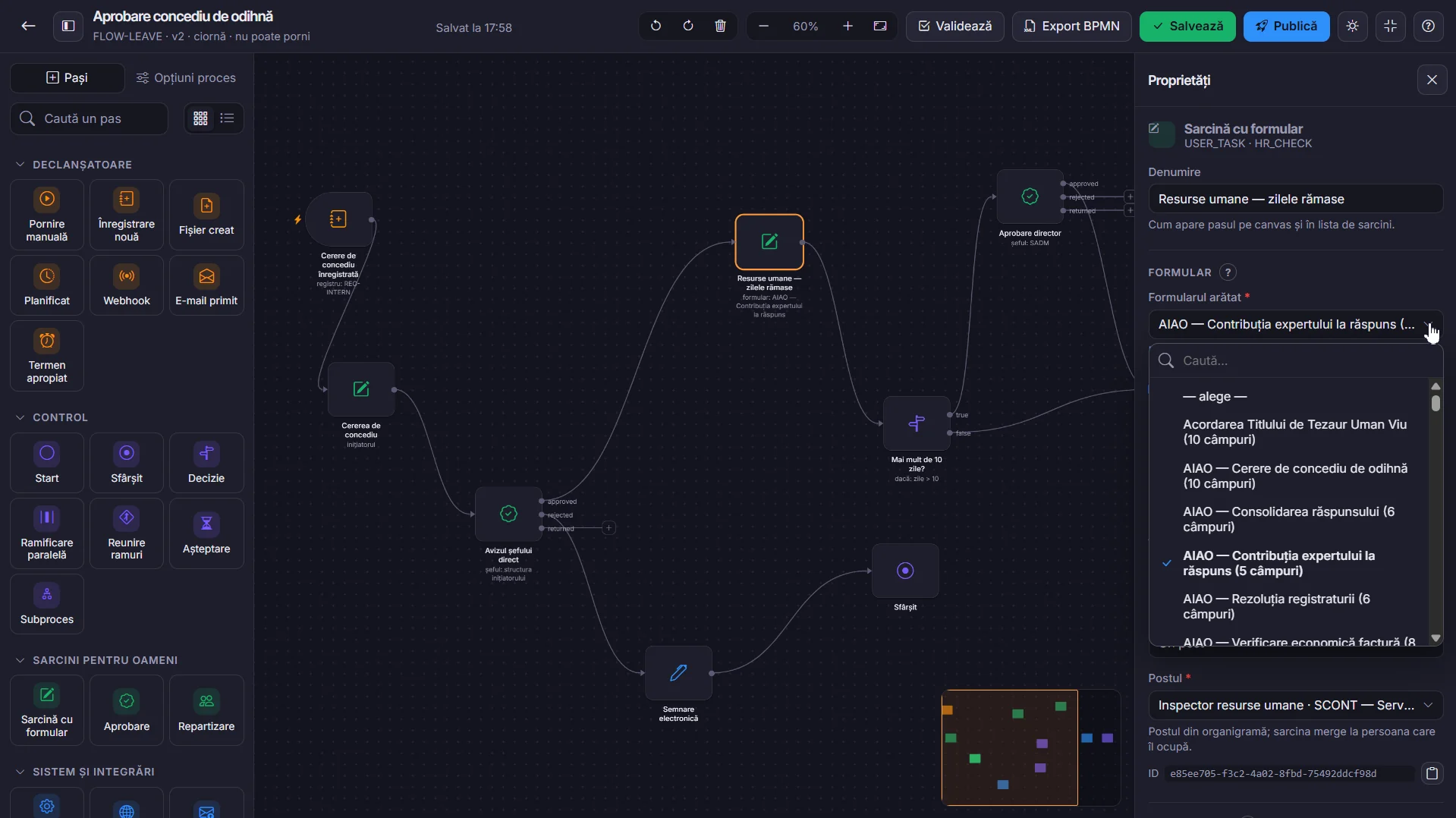The width and height of the screenshot is (1456, 818).
Task: Click the fit-to-screen icon
Action: pyautogui.click(x=880, y=26)
